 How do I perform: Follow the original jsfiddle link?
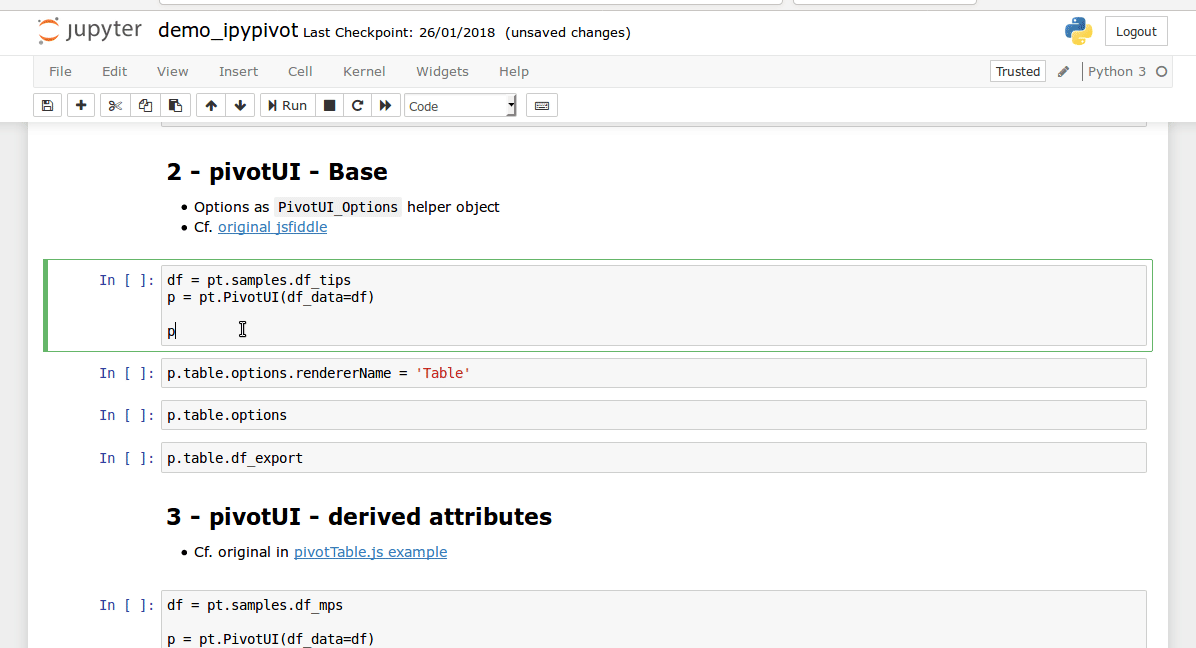(272, 227)
